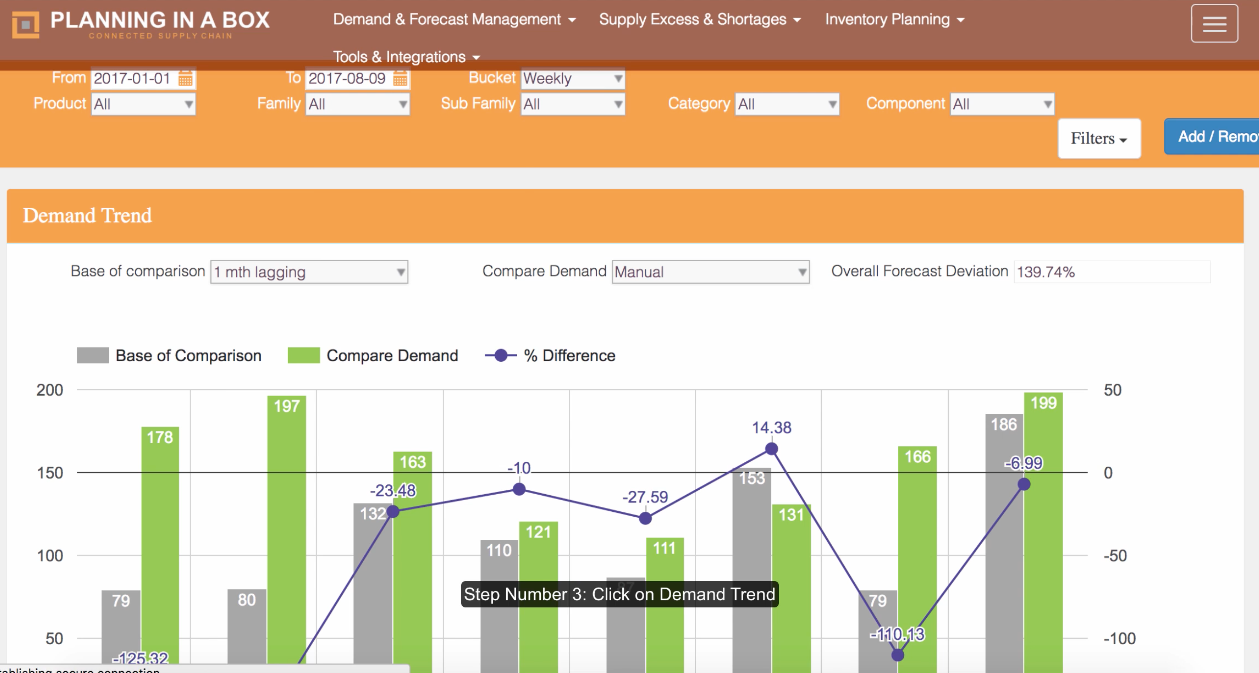Image resolution: width=1259 pixels, height=673 pixels.
Task: Open the Compare Demand dropdown set to Manual
Action: click(x=710, y=271)
